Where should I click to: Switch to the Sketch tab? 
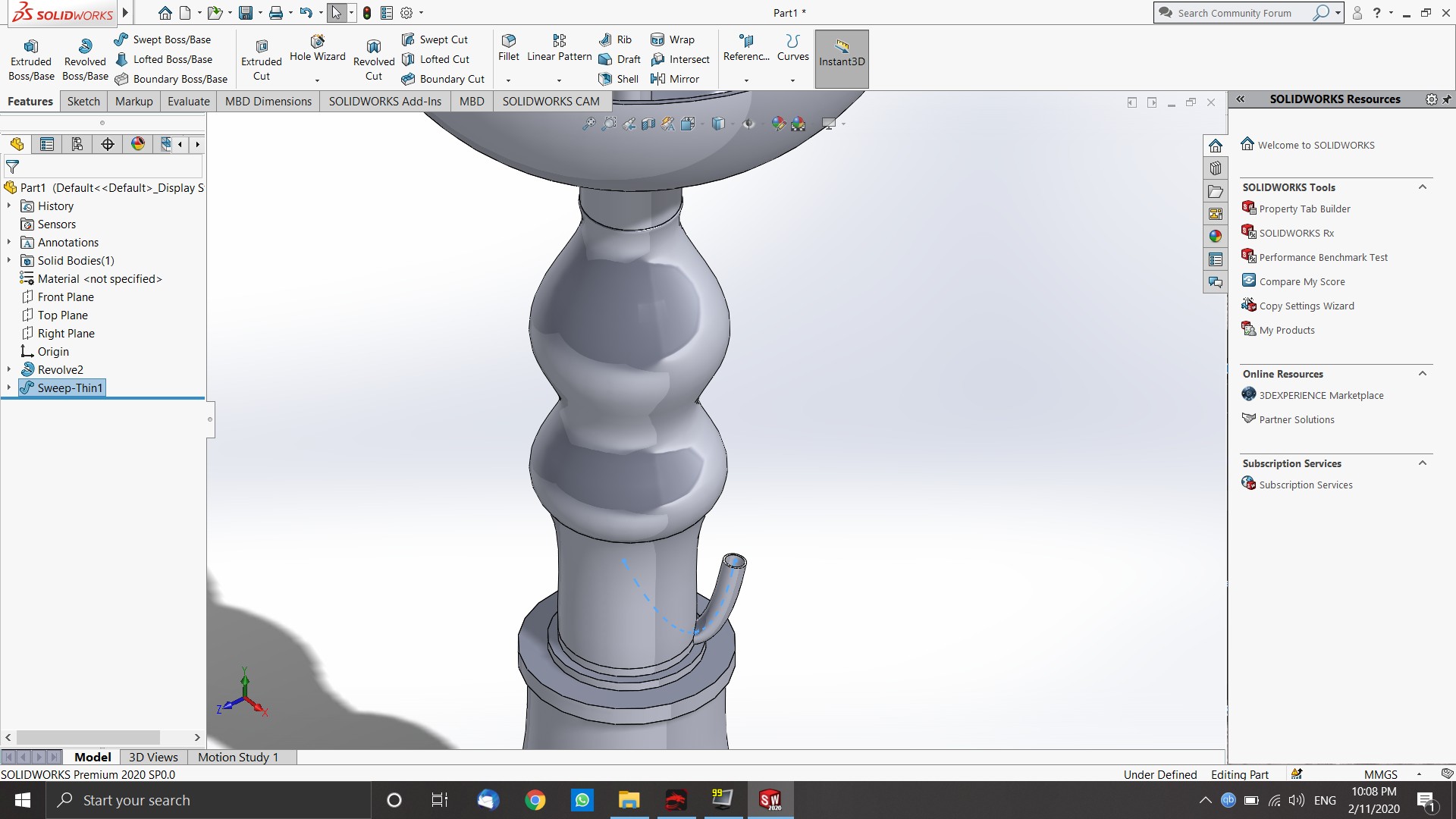(x=83, y=101)
